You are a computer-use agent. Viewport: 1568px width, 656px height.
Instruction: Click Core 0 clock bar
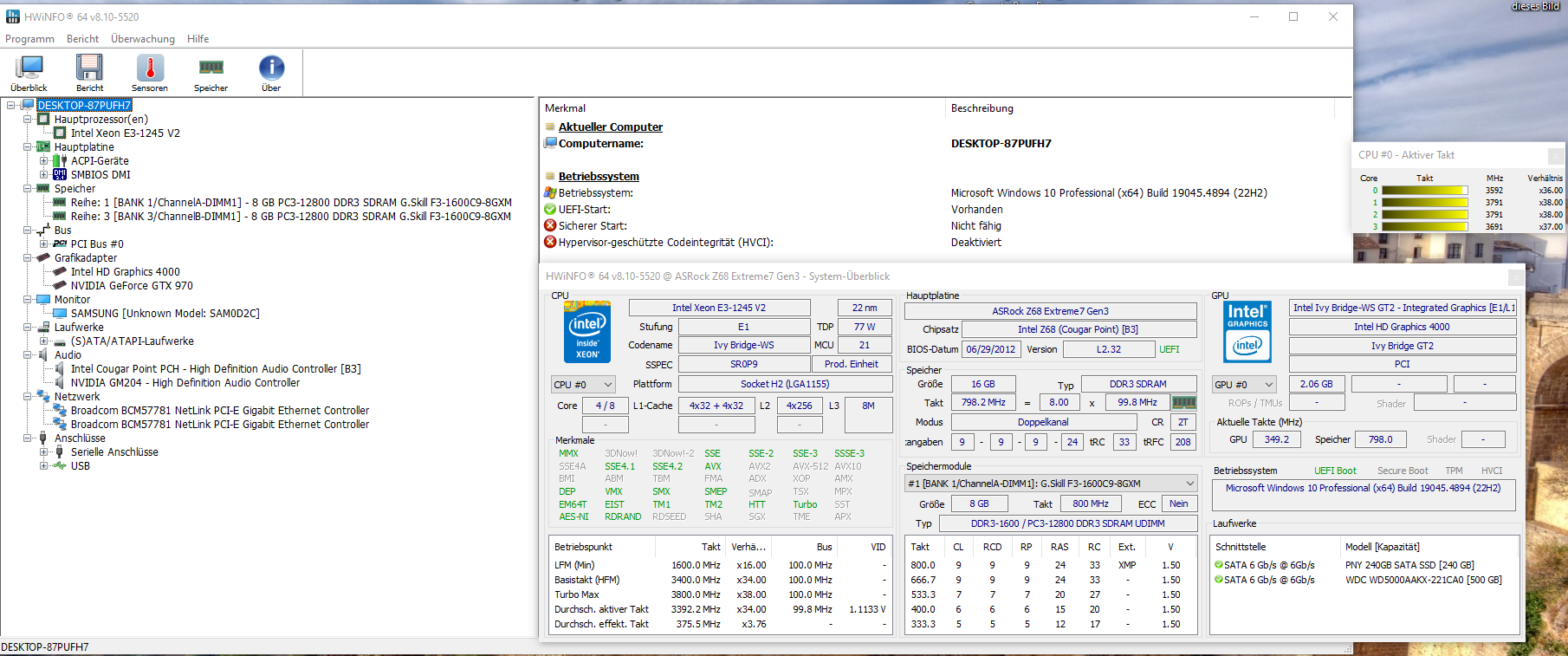click(1424, 191)
